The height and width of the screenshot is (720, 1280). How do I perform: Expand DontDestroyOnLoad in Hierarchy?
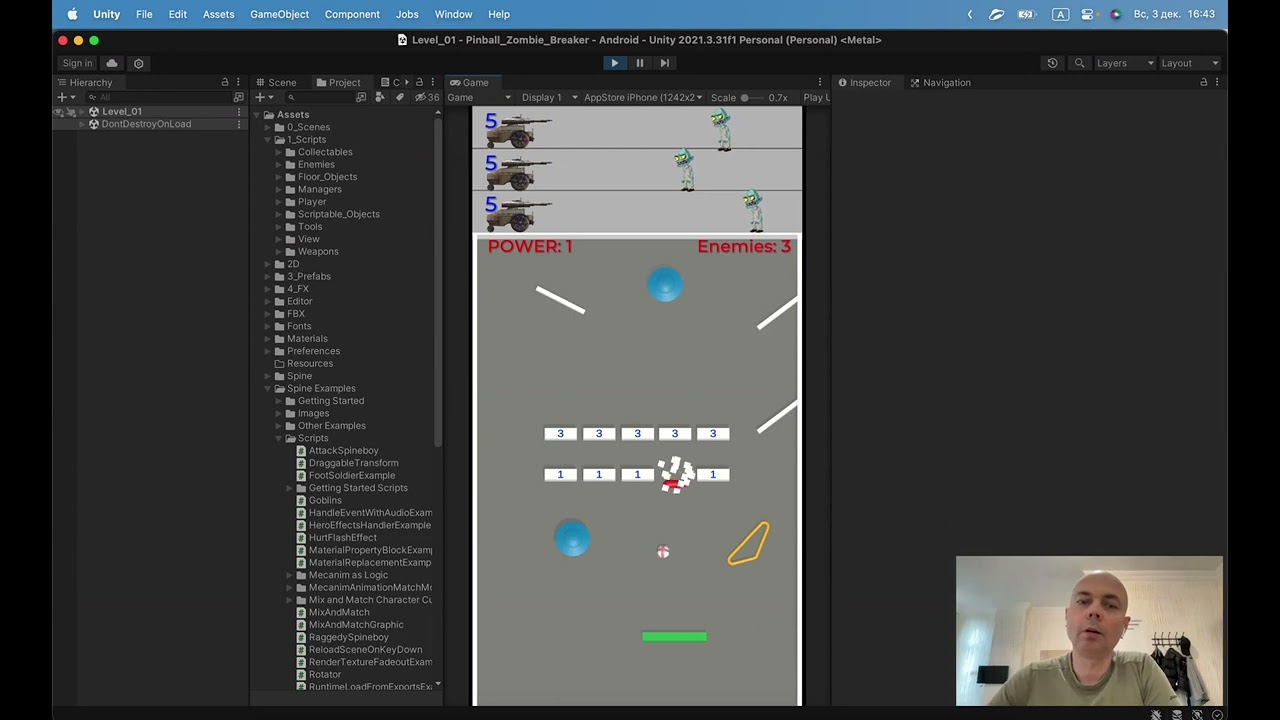click(82, 124)
